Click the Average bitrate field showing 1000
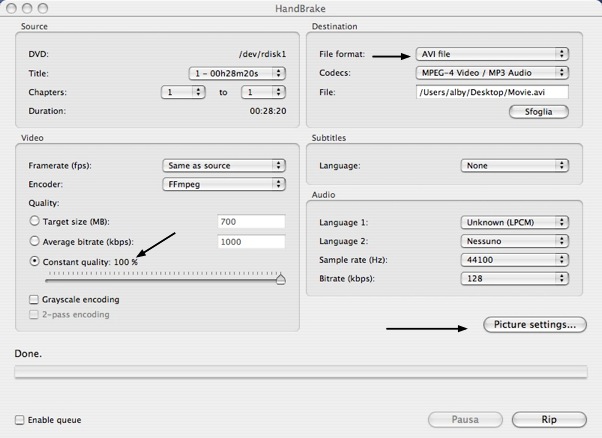602x438 pixels. click(x=251, y=242)
